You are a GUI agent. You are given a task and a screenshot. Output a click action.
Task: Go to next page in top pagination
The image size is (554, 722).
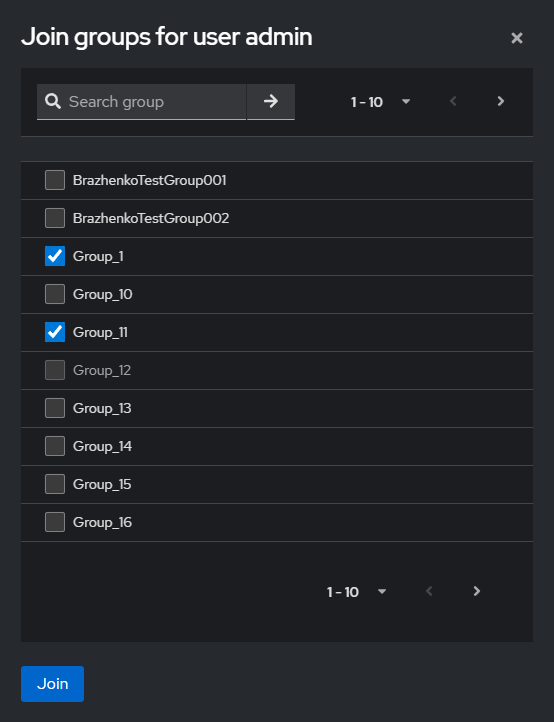pos(501,101)
